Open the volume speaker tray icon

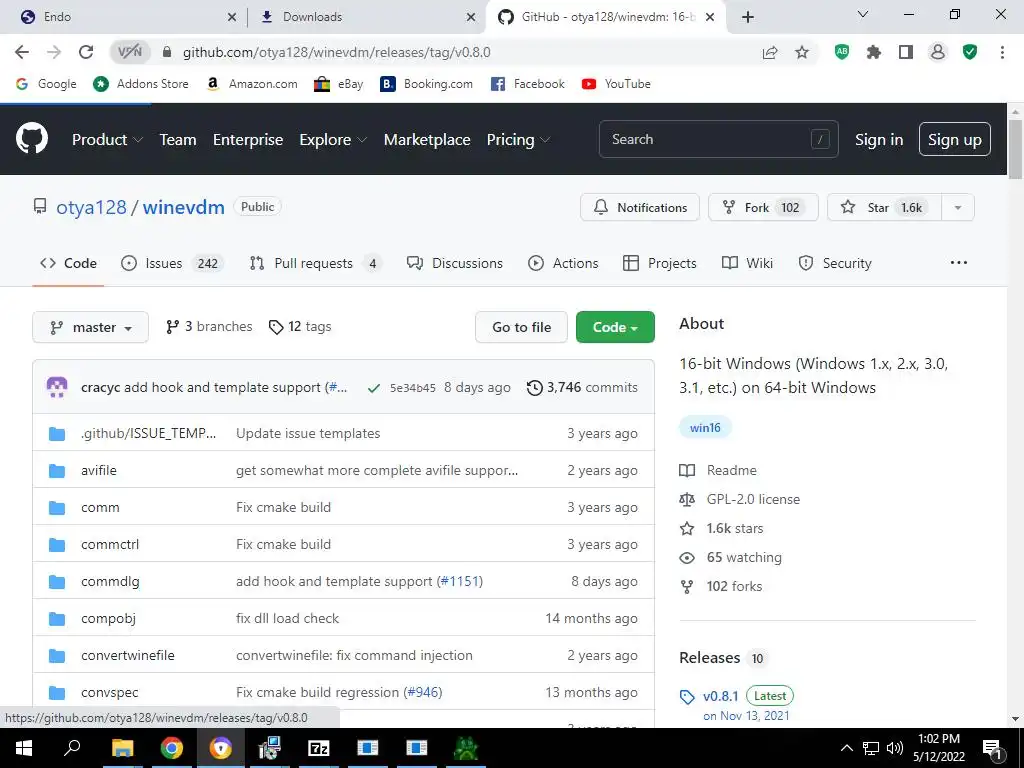895,748
